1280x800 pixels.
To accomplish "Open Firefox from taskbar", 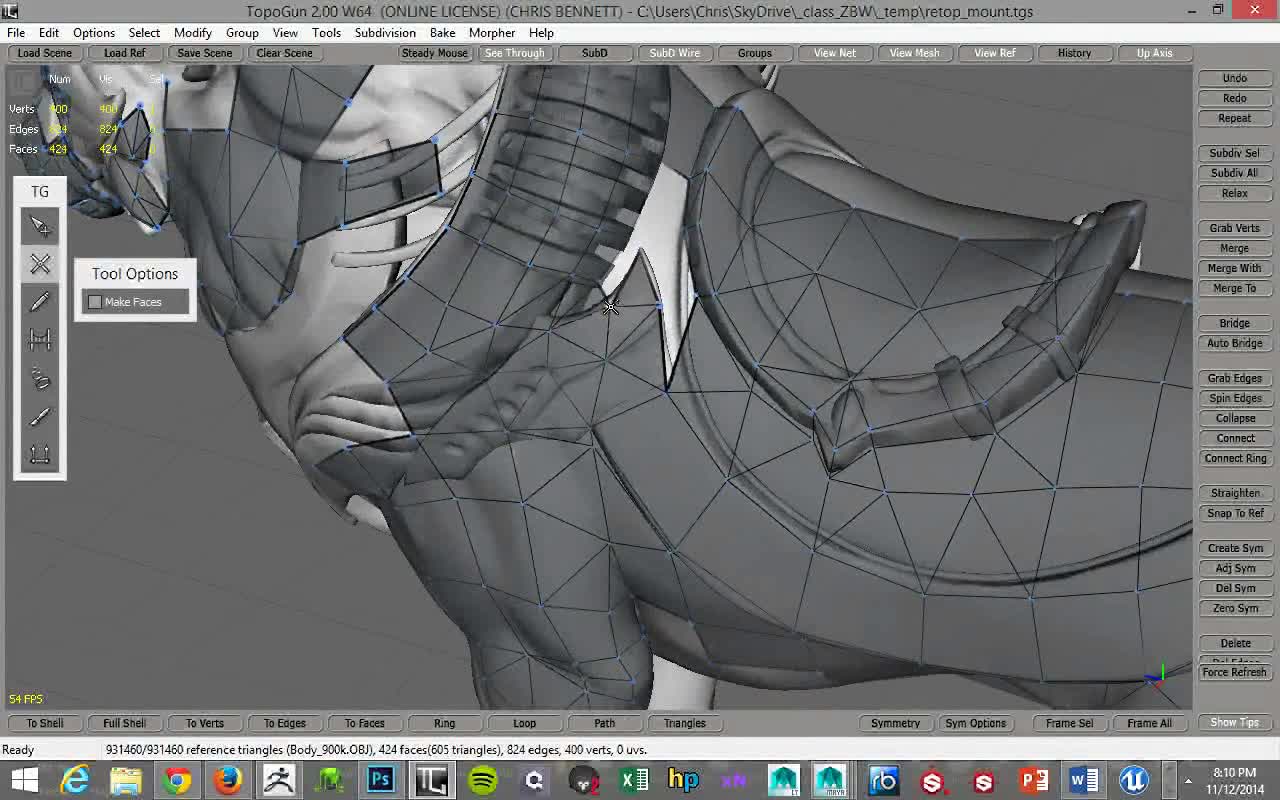I will tap(228, 780).
